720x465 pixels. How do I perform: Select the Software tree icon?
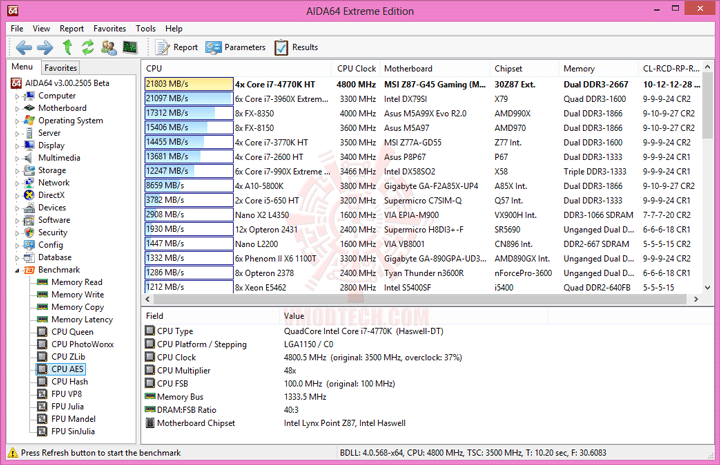[x=29, y=220]
